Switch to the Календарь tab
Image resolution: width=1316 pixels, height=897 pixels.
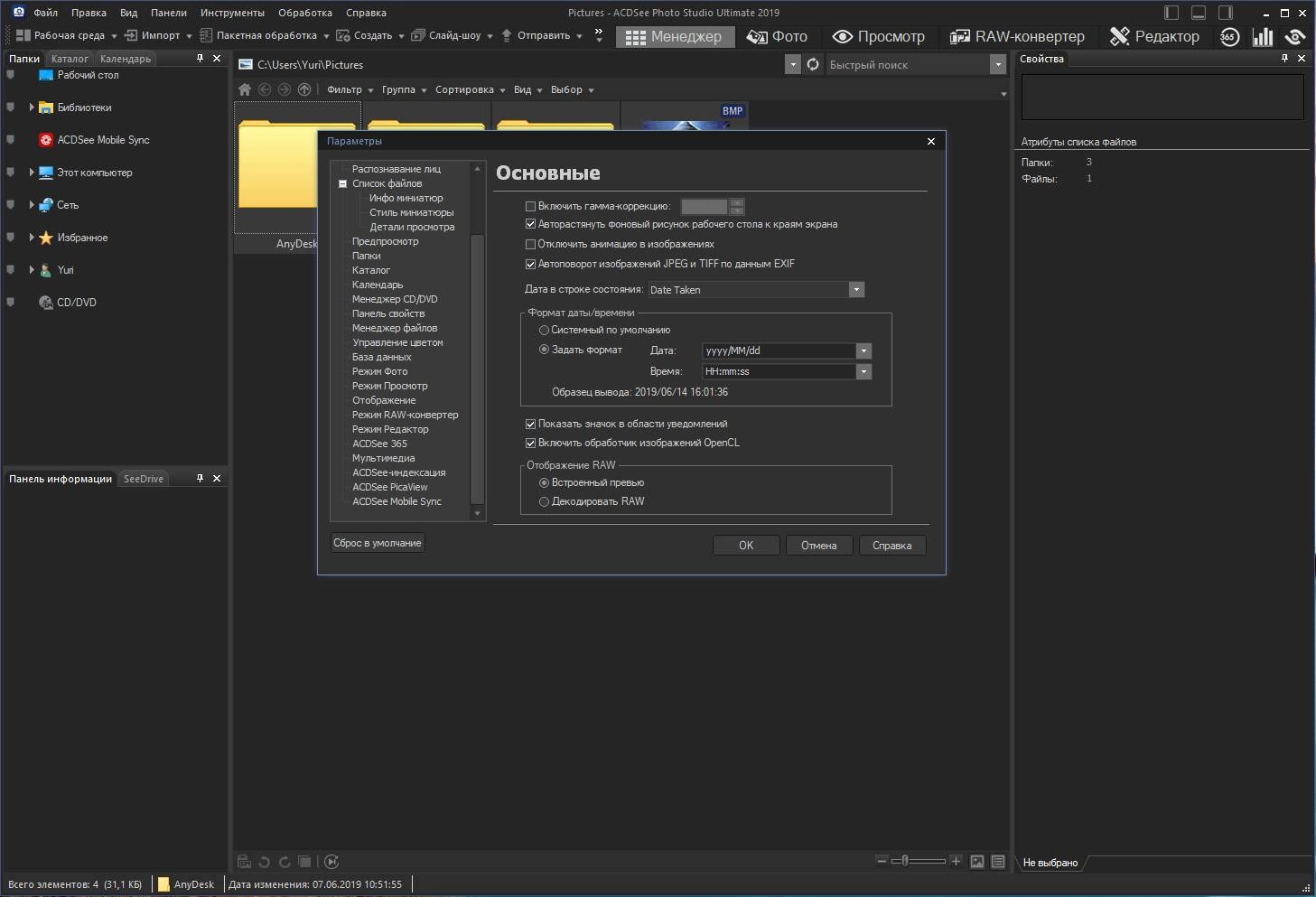tap(126, 59)
